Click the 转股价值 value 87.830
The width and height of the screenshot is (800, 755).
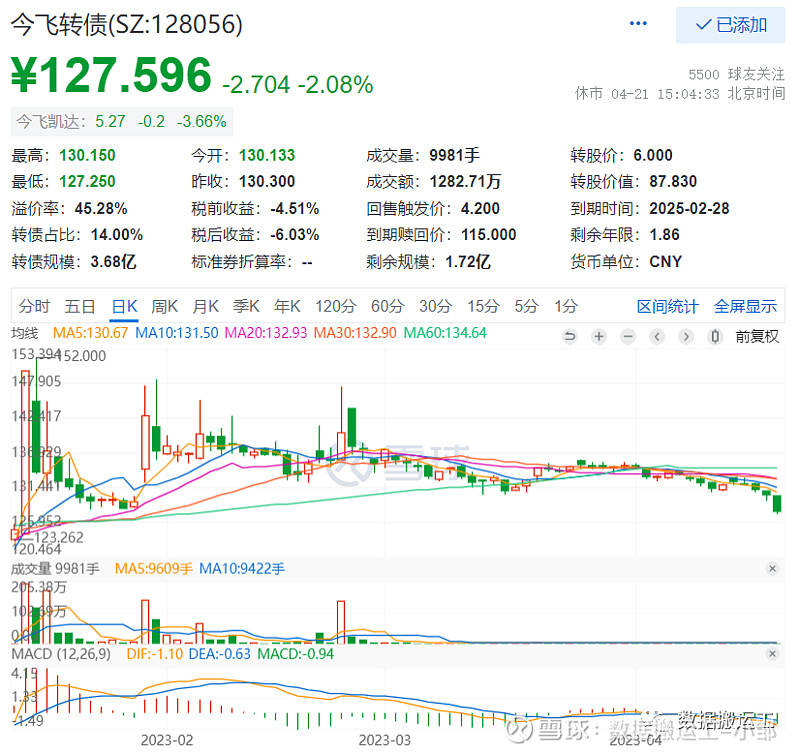(673, 182)
